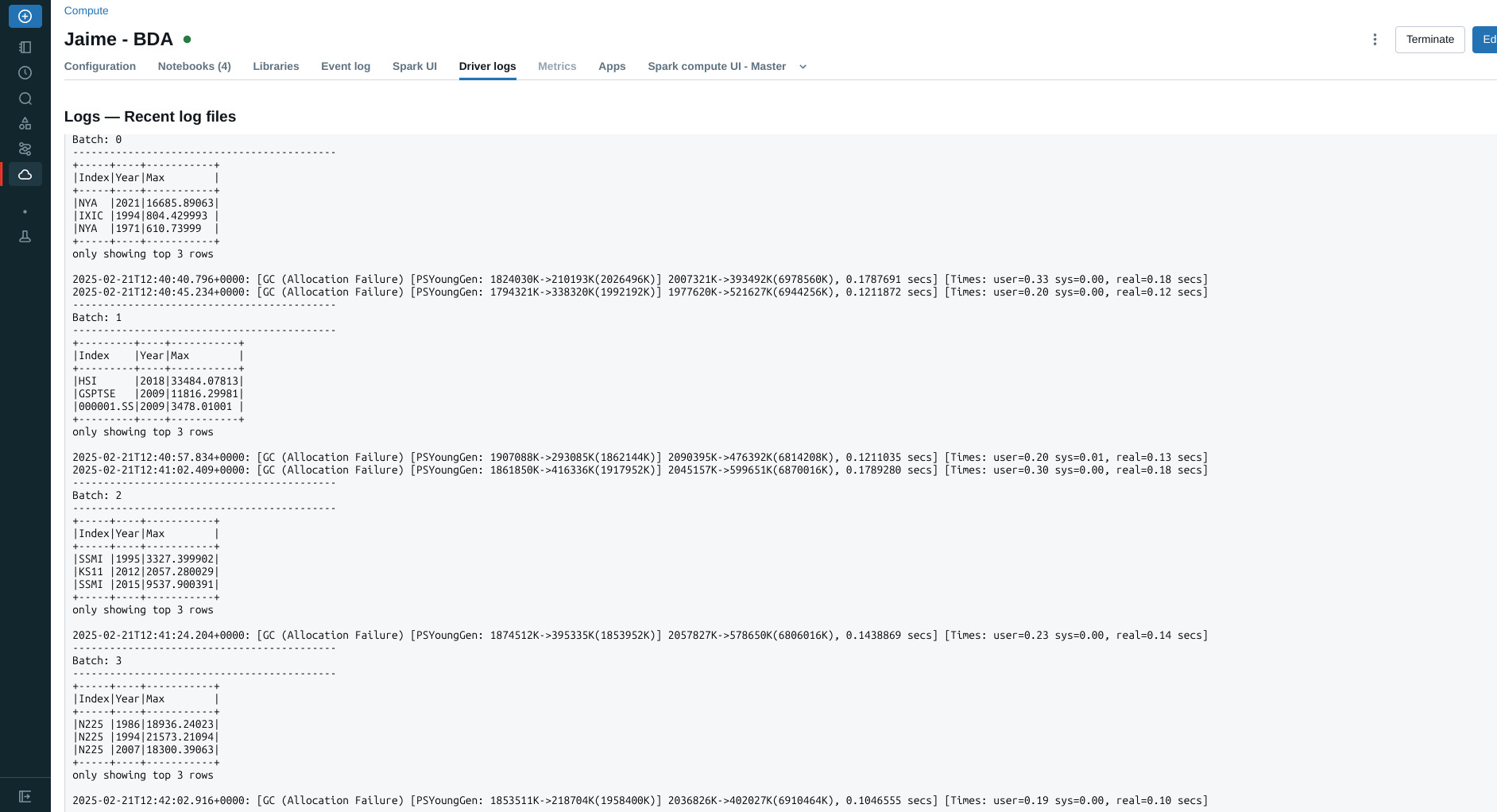Click the KS11 2012 2057.280029 row
The image size is (1497, 812).
(x=146, y=572)
